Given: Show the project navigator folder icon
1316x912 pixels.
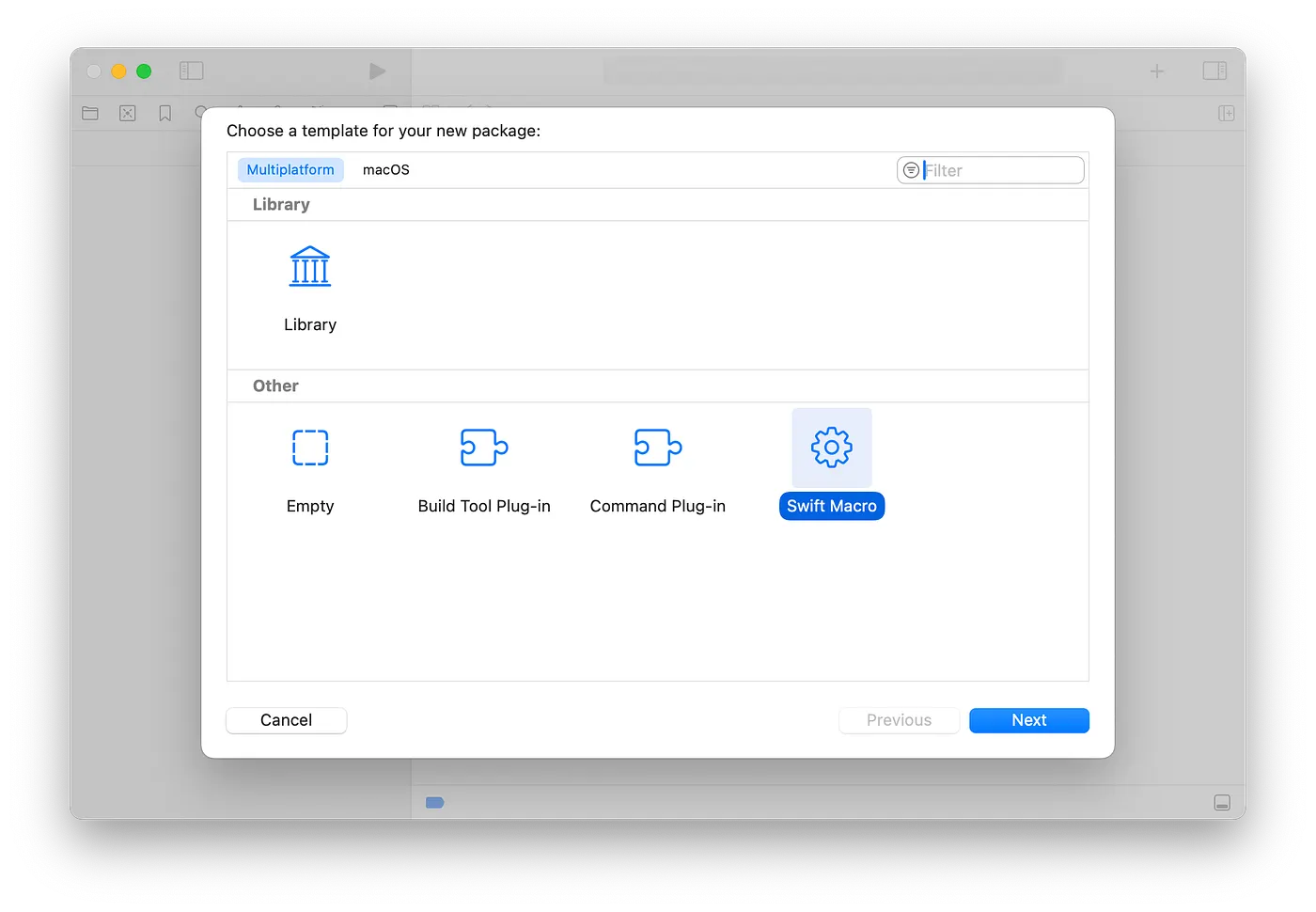Looking at the screenshot, I should click(90, 114).
